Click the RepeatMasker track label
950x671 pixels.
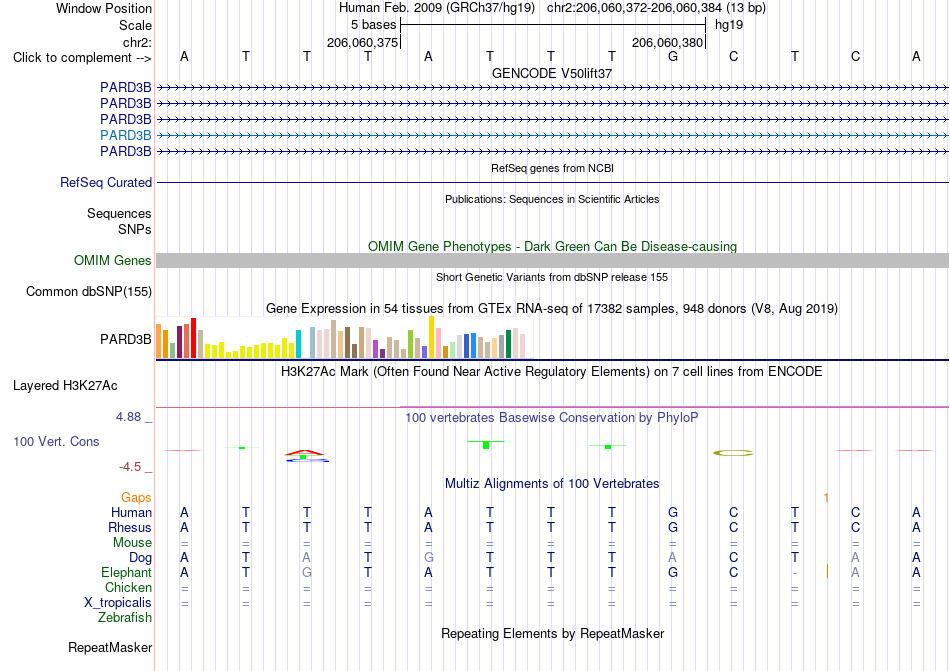pyautogui.click(x=110, y=647)
